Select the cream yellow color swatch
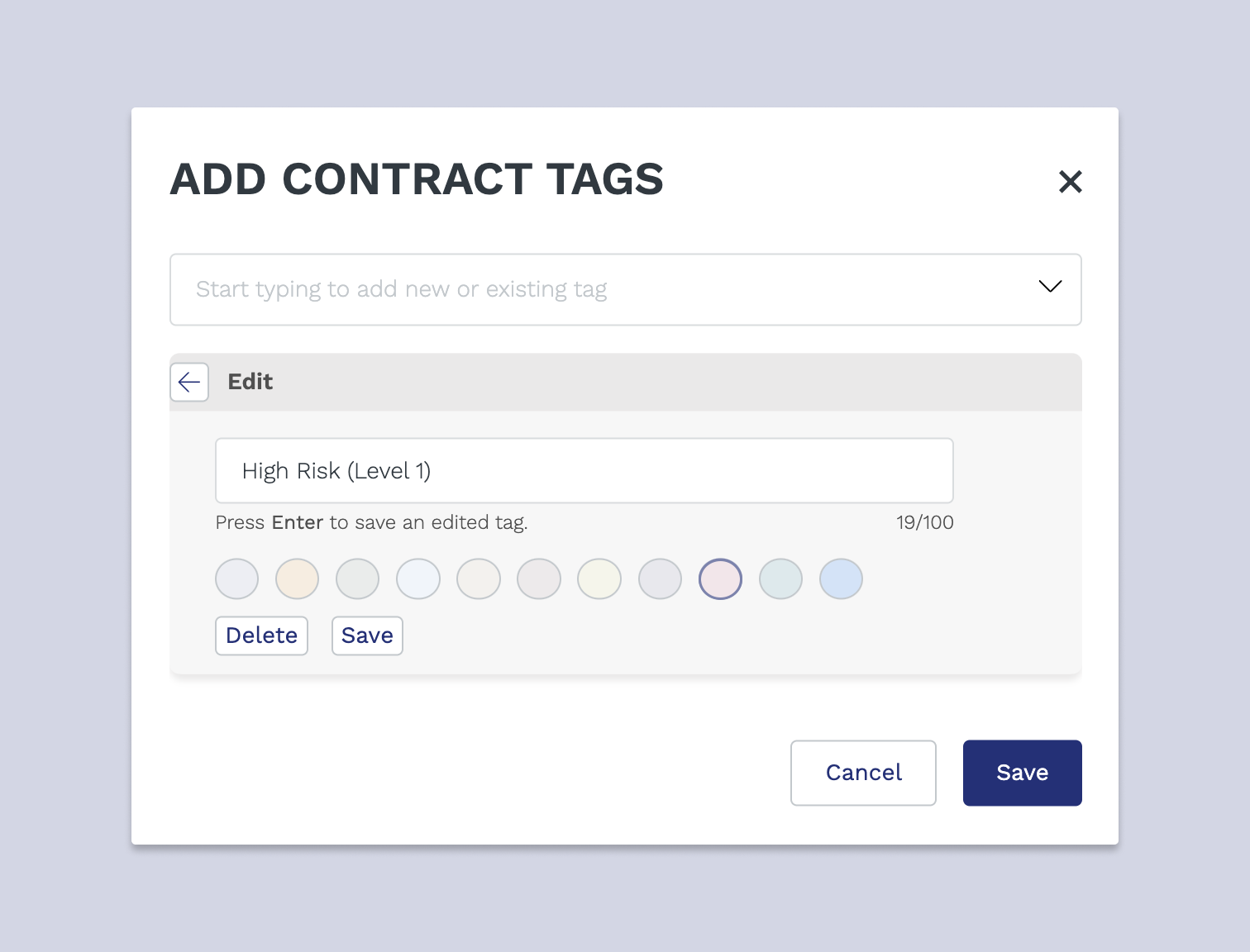 (x=297, y=578)
